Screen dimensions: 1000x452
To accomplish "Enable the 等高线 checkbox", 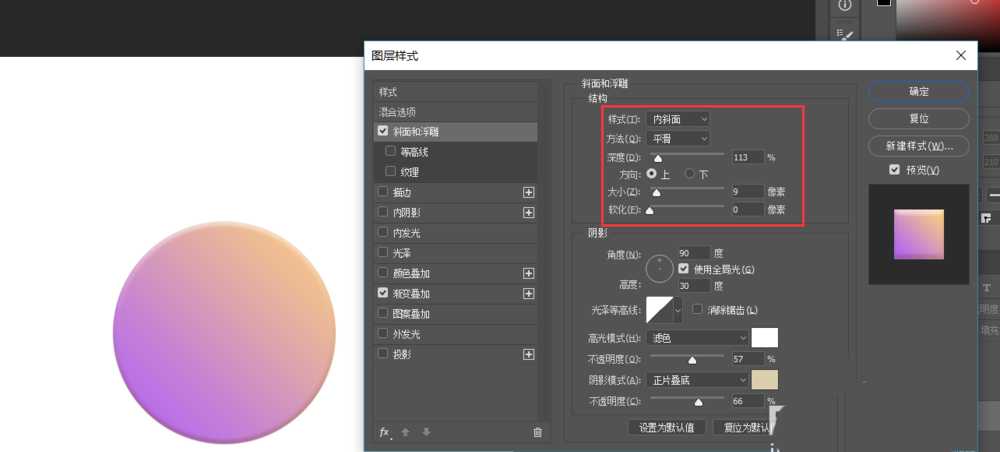I will coord(391,152).
